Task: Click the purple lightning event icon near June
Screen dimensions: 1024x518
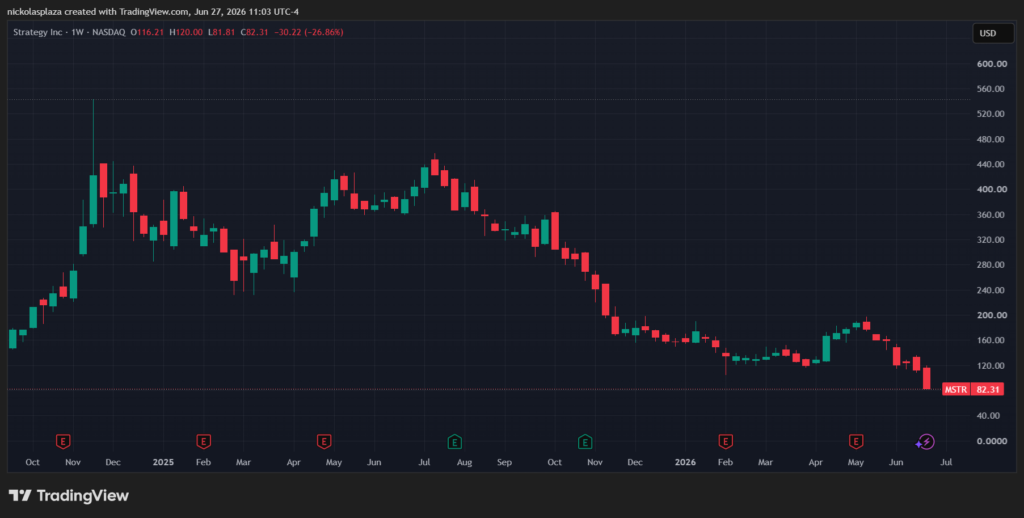Action: pyautogui.click(x=925, y=442)
